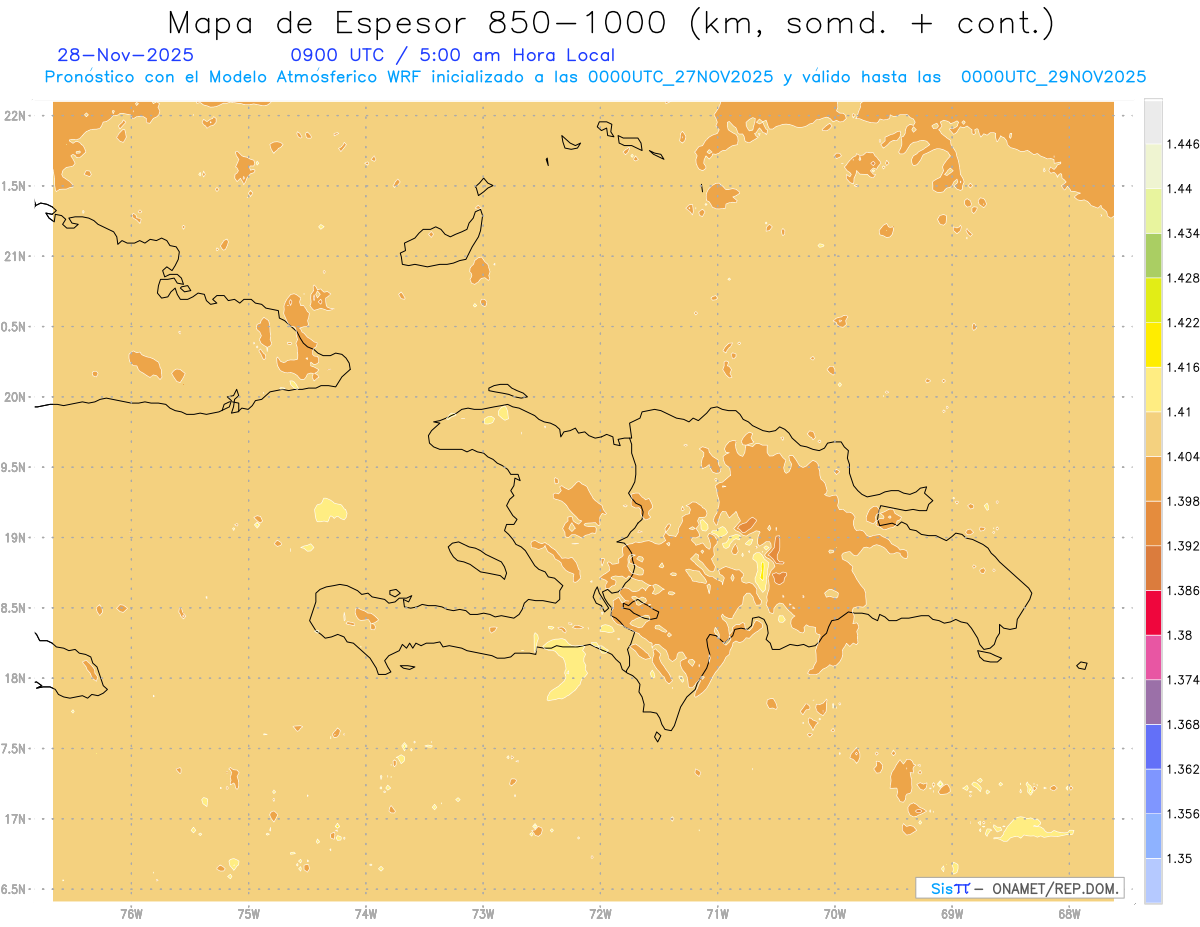The image size is (1200, 927).
Task: Click the legend value '1.404'
Action: click(1183, 456)
